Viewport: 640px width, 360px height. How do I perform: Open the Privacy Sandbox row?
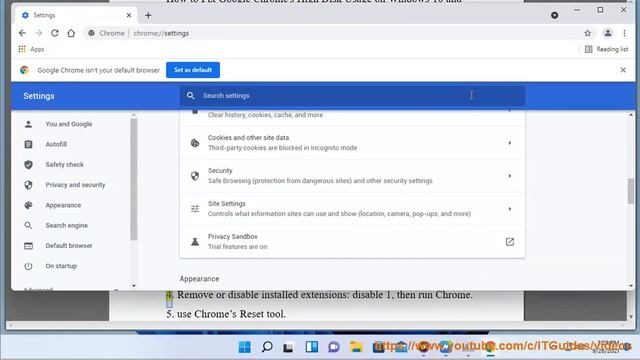point(352,242)
